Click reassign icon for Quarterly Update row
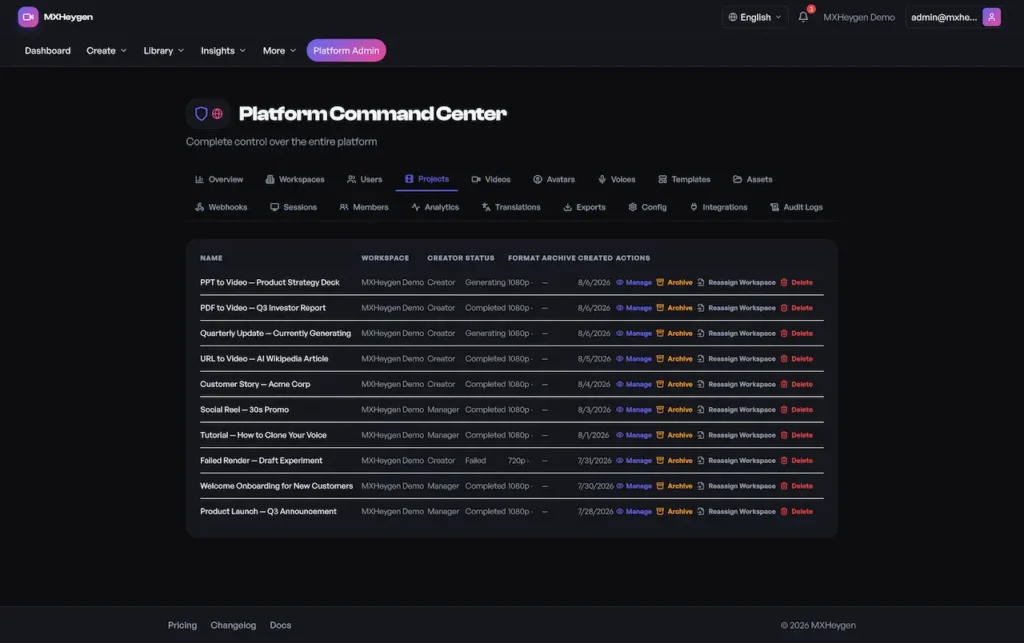Viewport: 1024px width, 643px height. coord(701,334)
